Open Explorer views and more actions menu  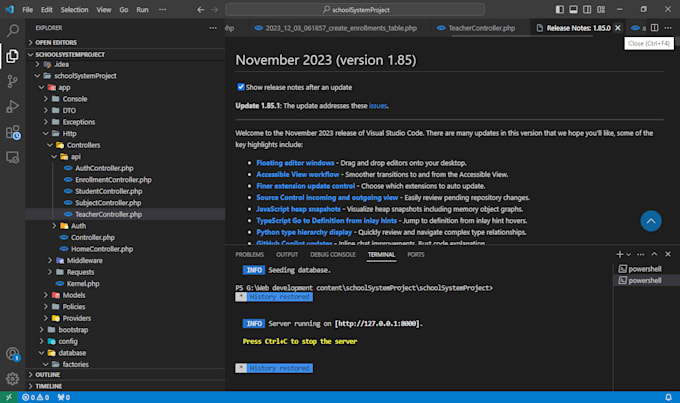point(213,28)
